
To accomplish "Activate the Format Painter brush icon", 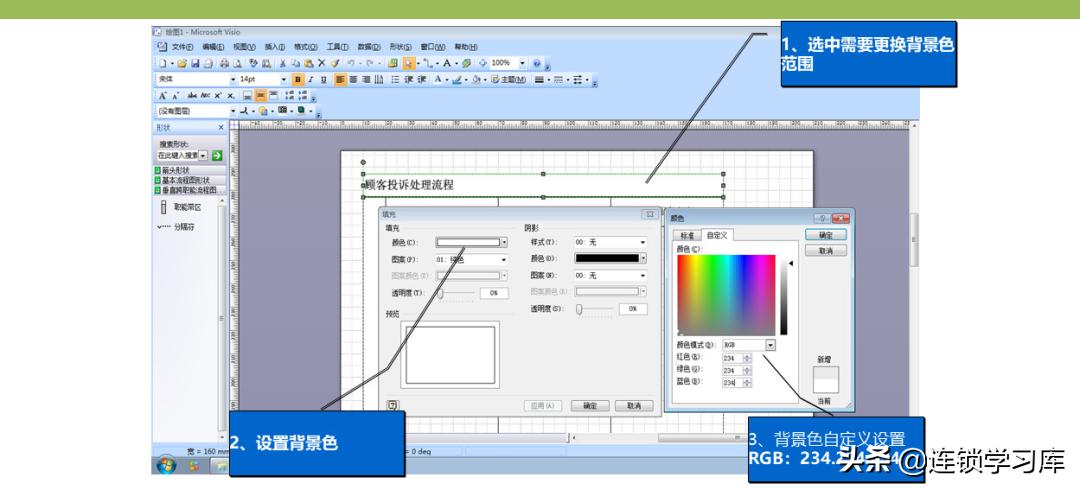I will [x=335, y=63].
